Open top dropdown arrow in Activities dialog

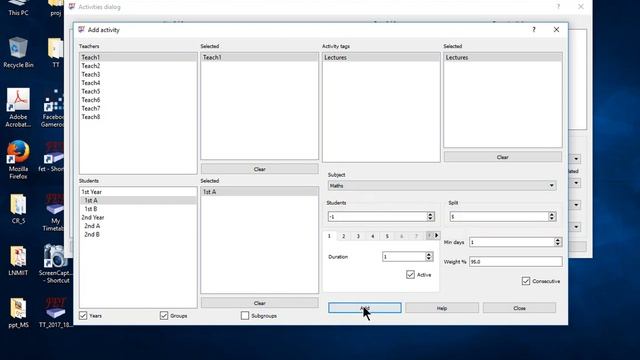(x=576, y=159)
